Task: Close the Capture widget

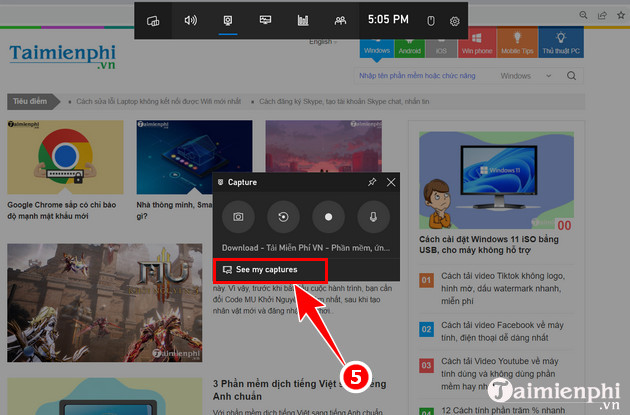Action: (x=391, y=182)
